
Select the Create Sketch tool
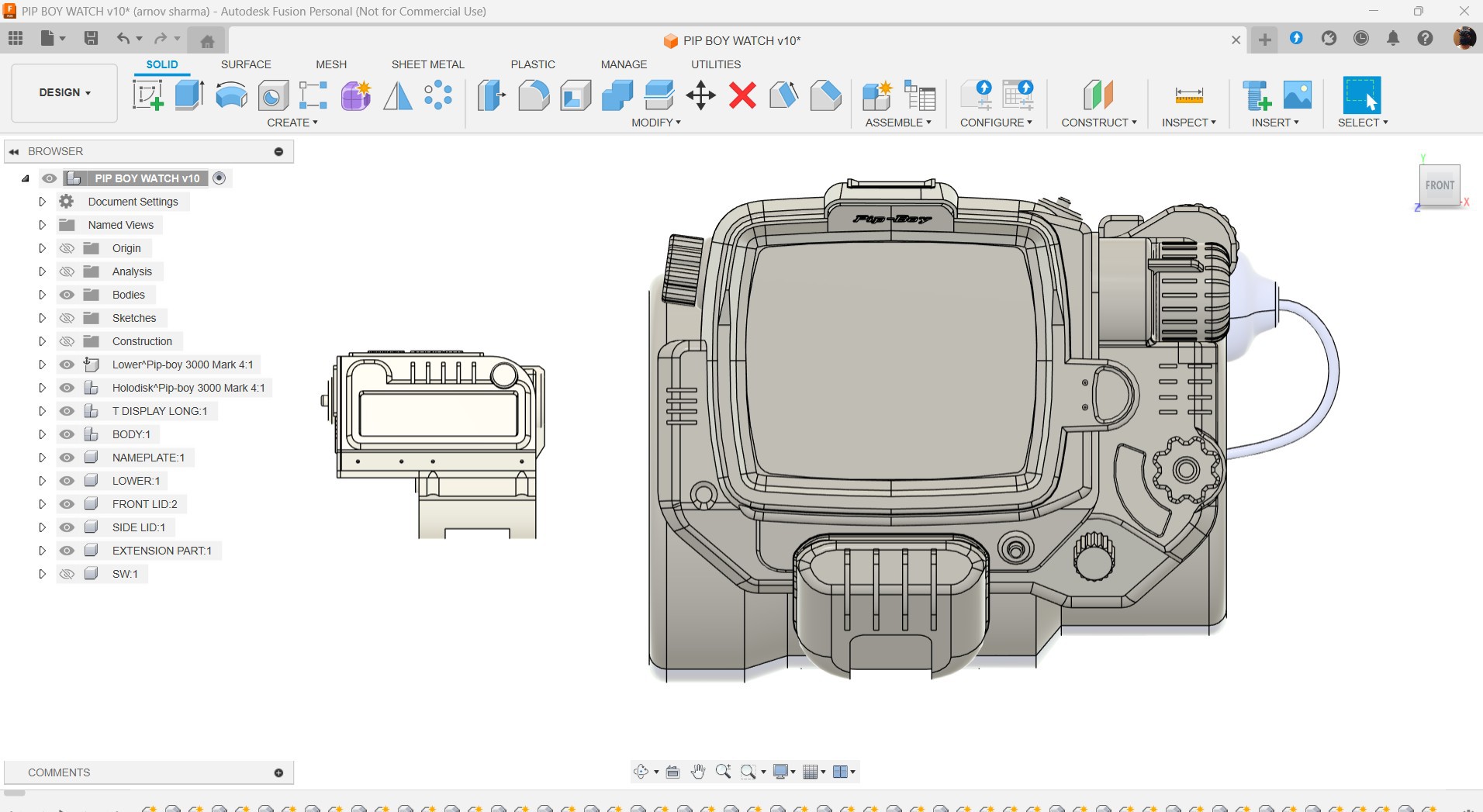(147, 95)
